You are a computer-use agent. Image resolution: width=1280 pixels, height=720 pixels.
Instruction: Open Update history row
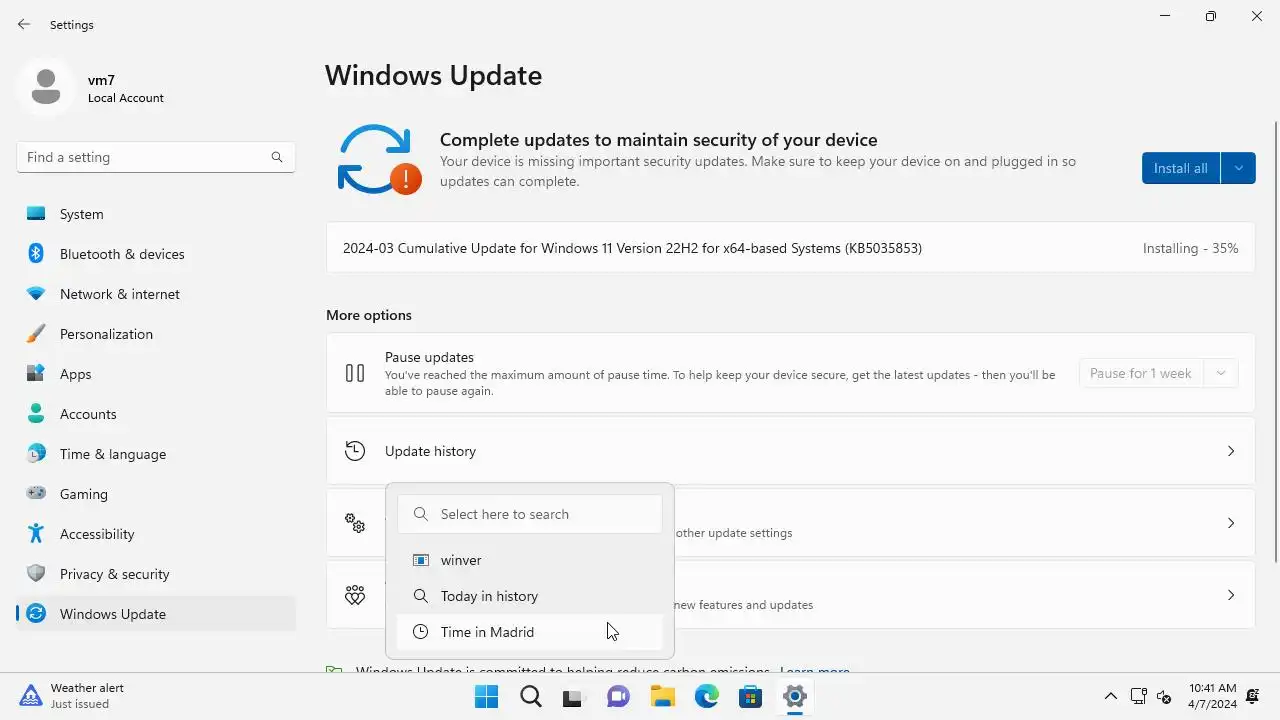click(x=790, y=451)
